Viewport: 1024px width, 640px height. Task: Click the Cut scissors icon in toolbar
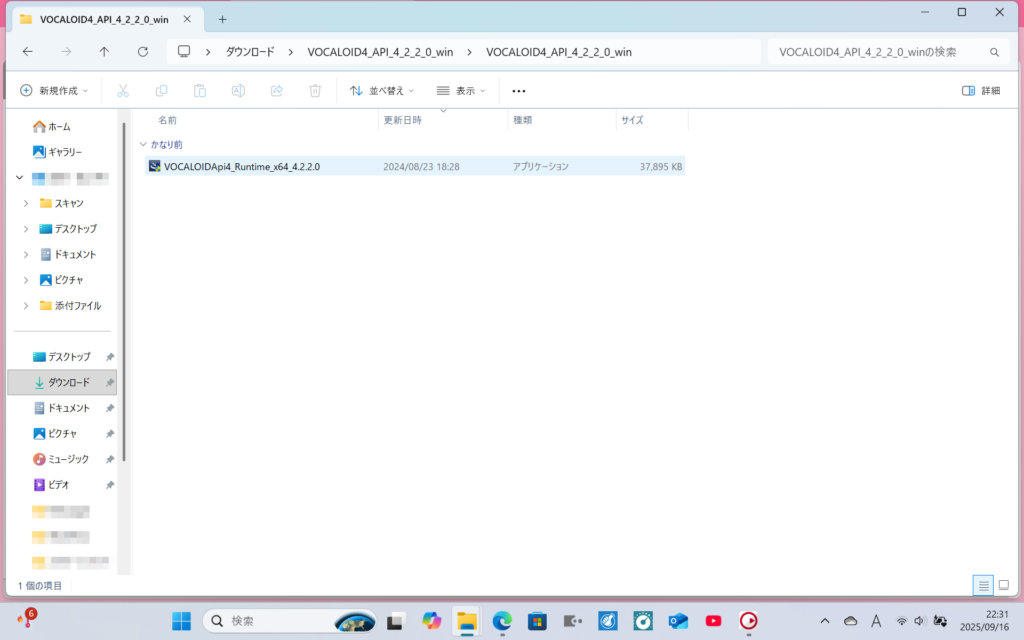tap(123, 91)
